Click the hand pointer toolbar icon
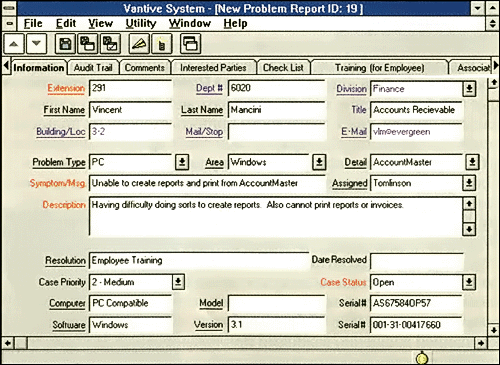500x365 pixels. [x=162, y=43]
